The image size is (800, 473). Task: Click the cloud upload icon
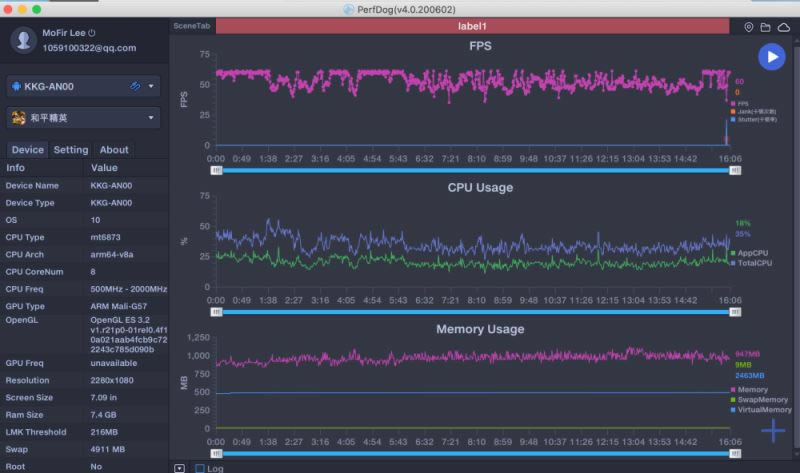(x=782, y=27)
